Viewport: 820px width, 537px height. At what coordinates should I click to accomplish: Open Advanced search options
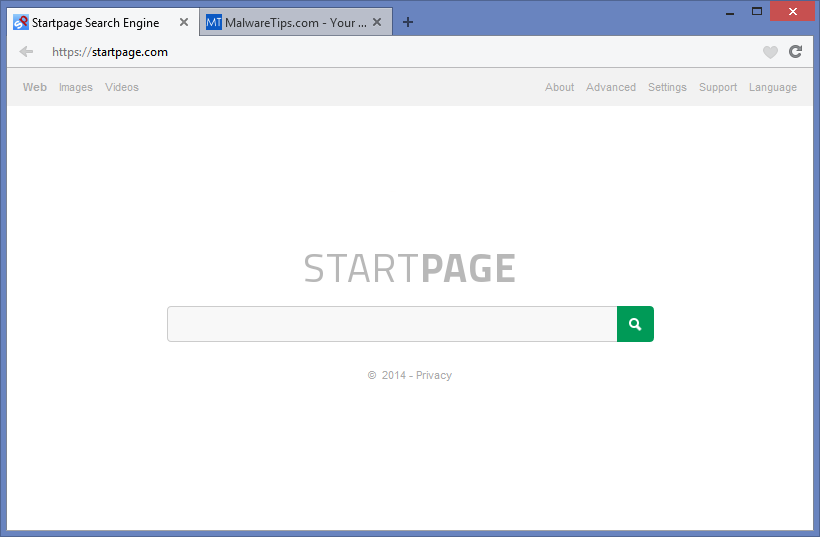tap(611, 87)
